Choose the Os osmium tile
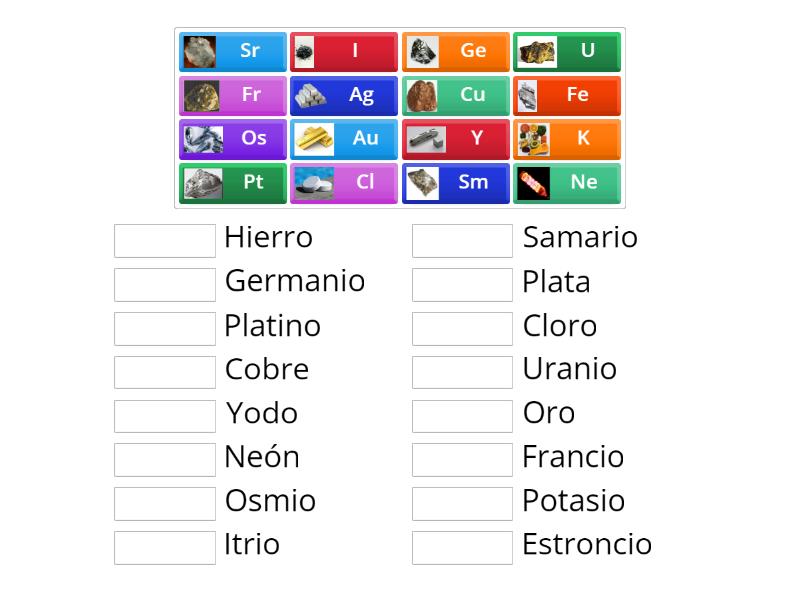This screenshot has height=600, width=800. (231, 139)
